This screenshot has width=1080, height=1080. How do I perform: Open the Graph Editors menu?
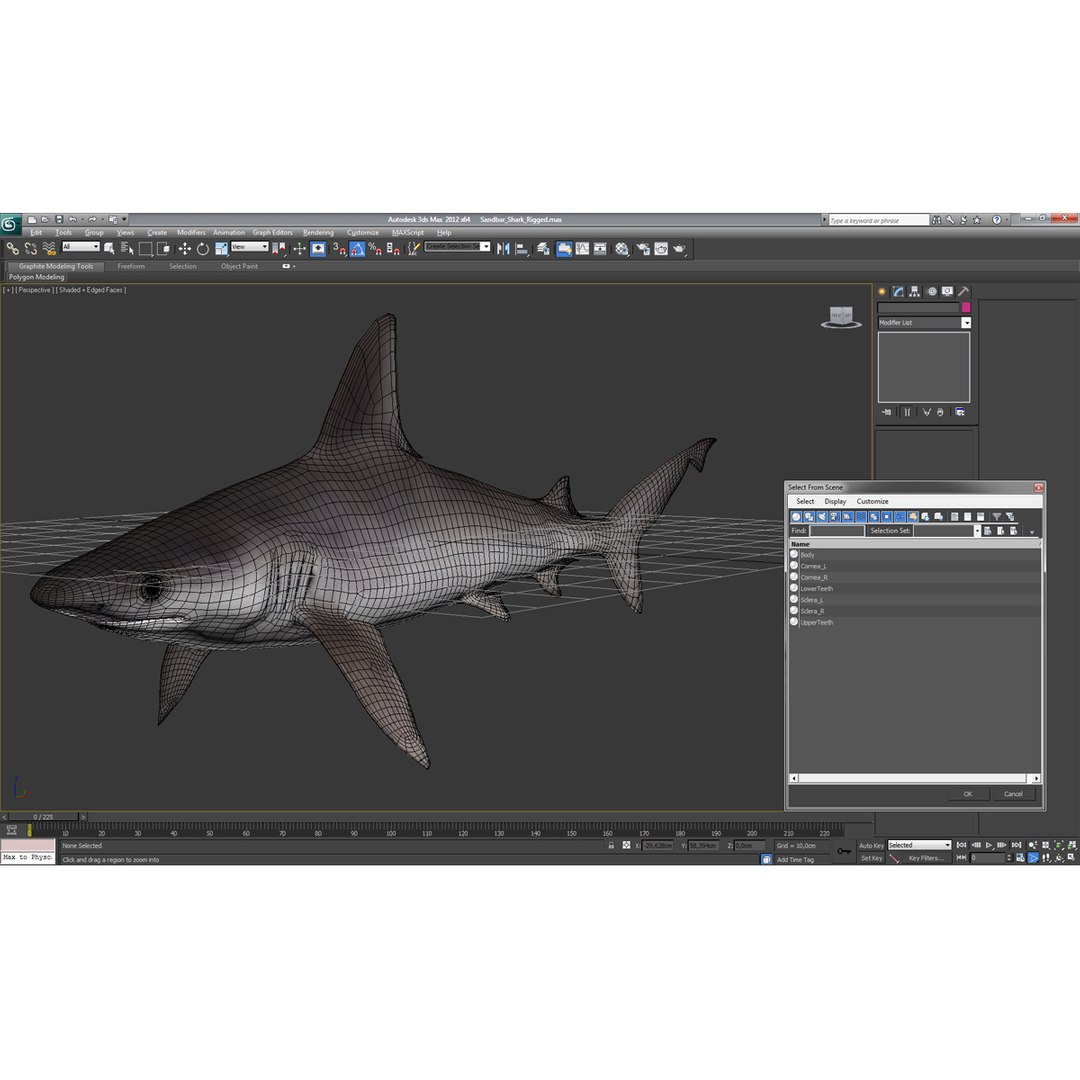(272, 233)
